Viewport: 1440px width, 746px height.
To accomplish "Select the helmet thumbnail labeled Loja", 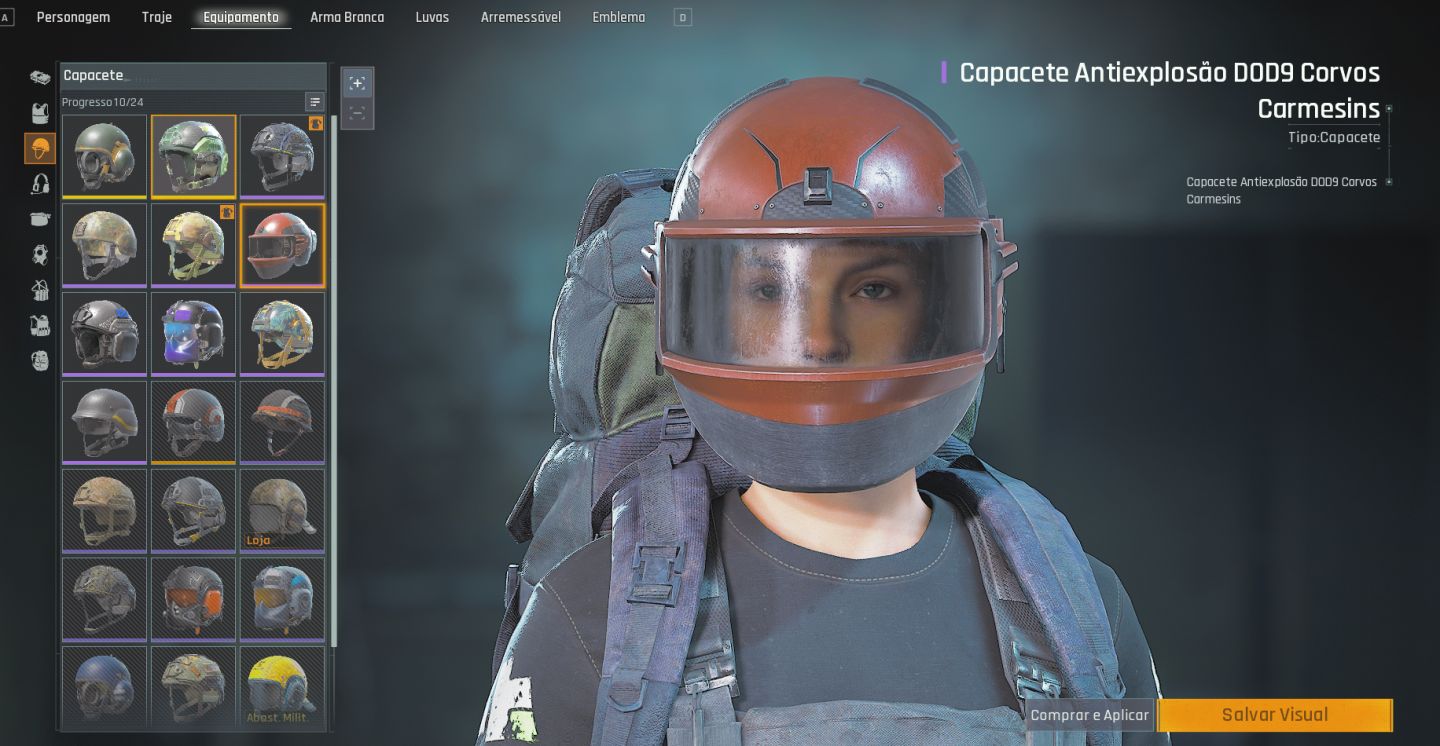I will (282, 511).
